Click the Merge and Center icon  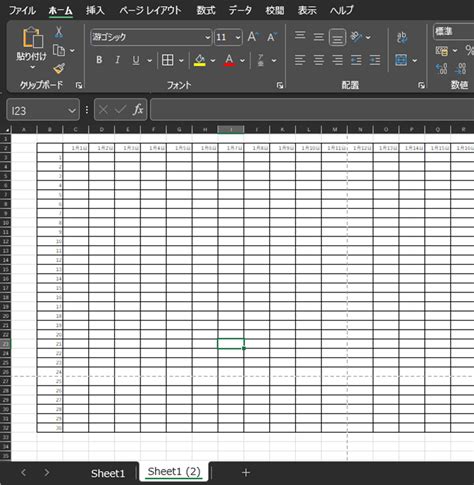(x=401, y=60)
